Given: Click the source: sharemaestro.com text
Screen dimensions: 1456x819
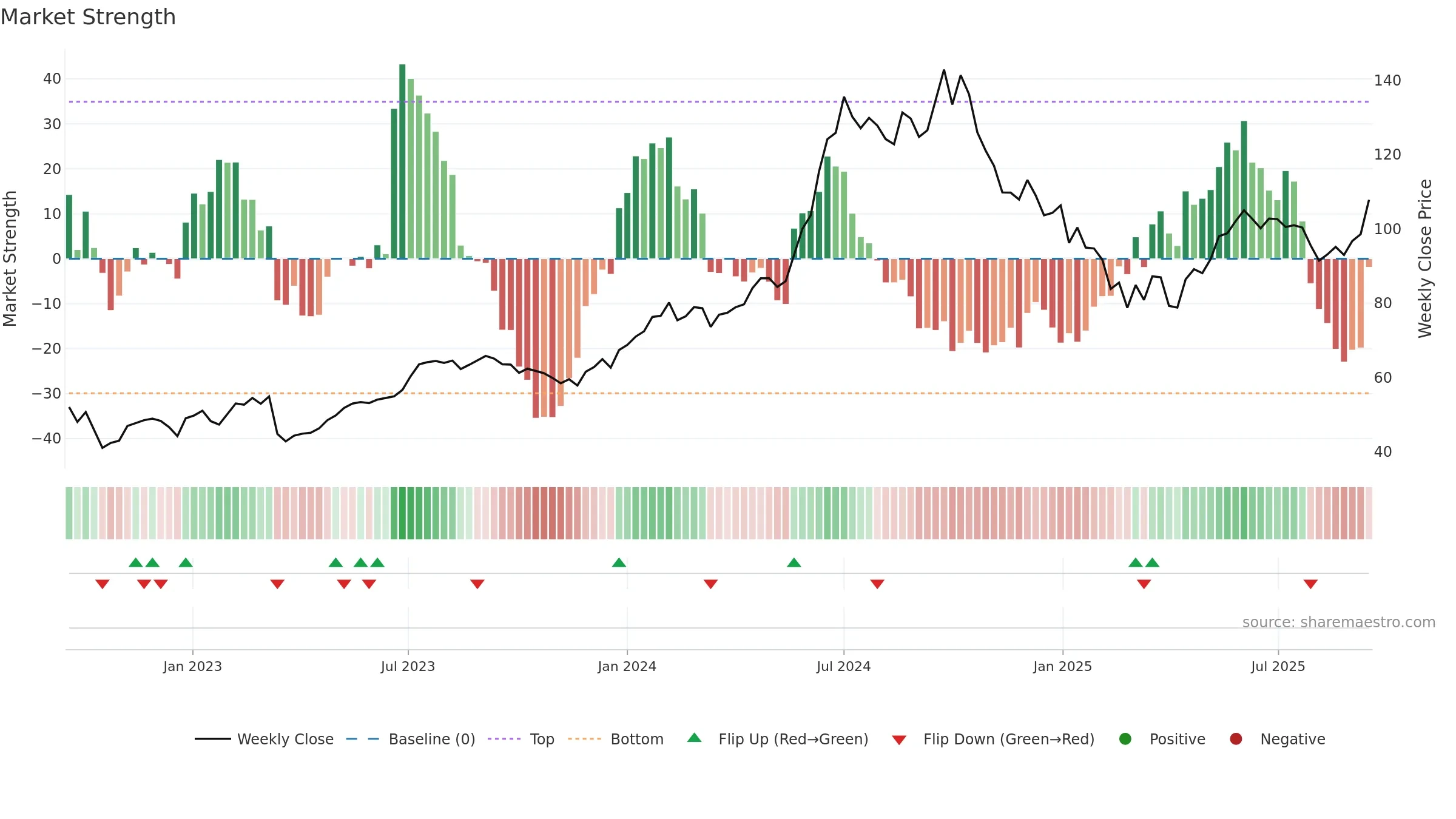Looking at the screenshot, I should tap(1339, 622).
